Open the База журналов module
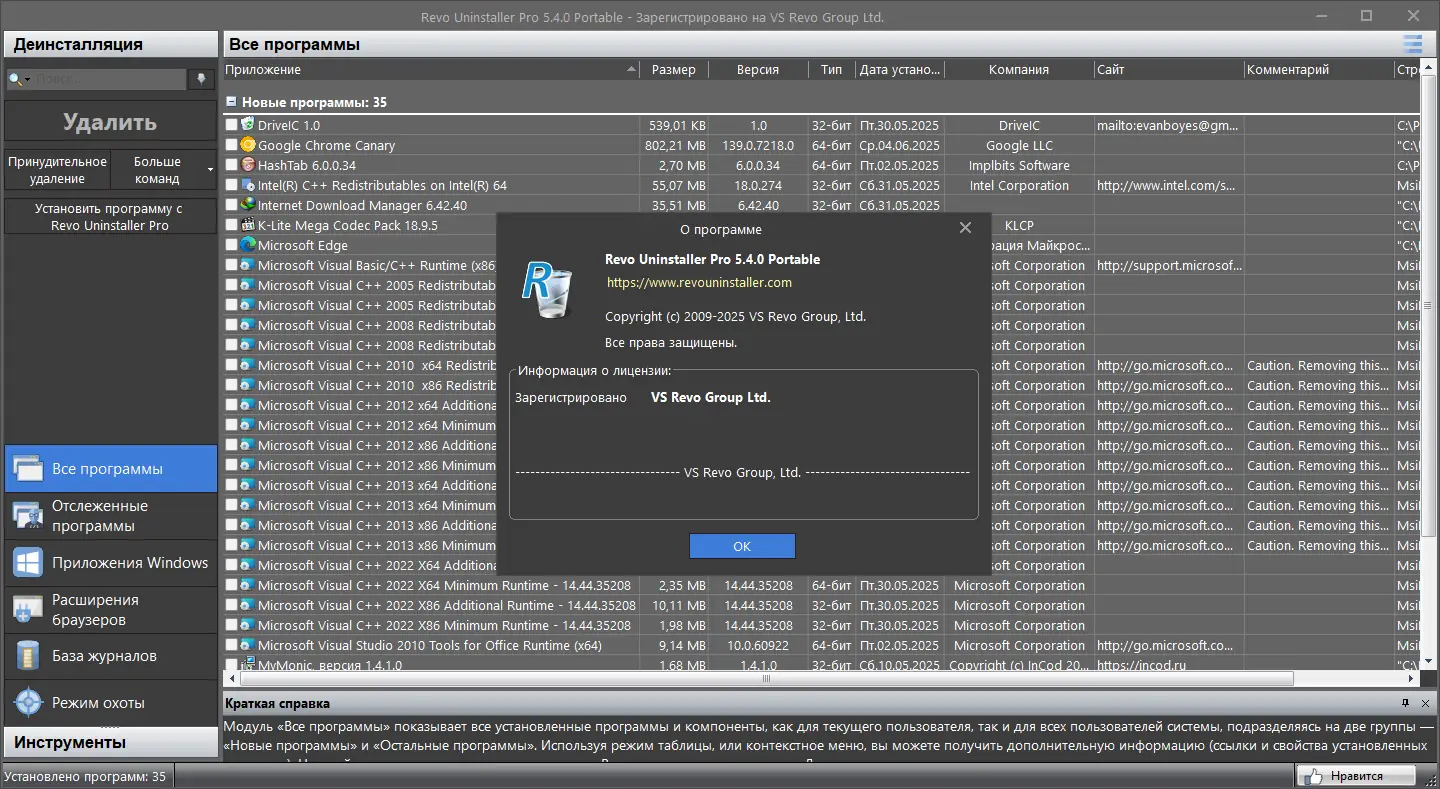 click(x=110, y=656)
